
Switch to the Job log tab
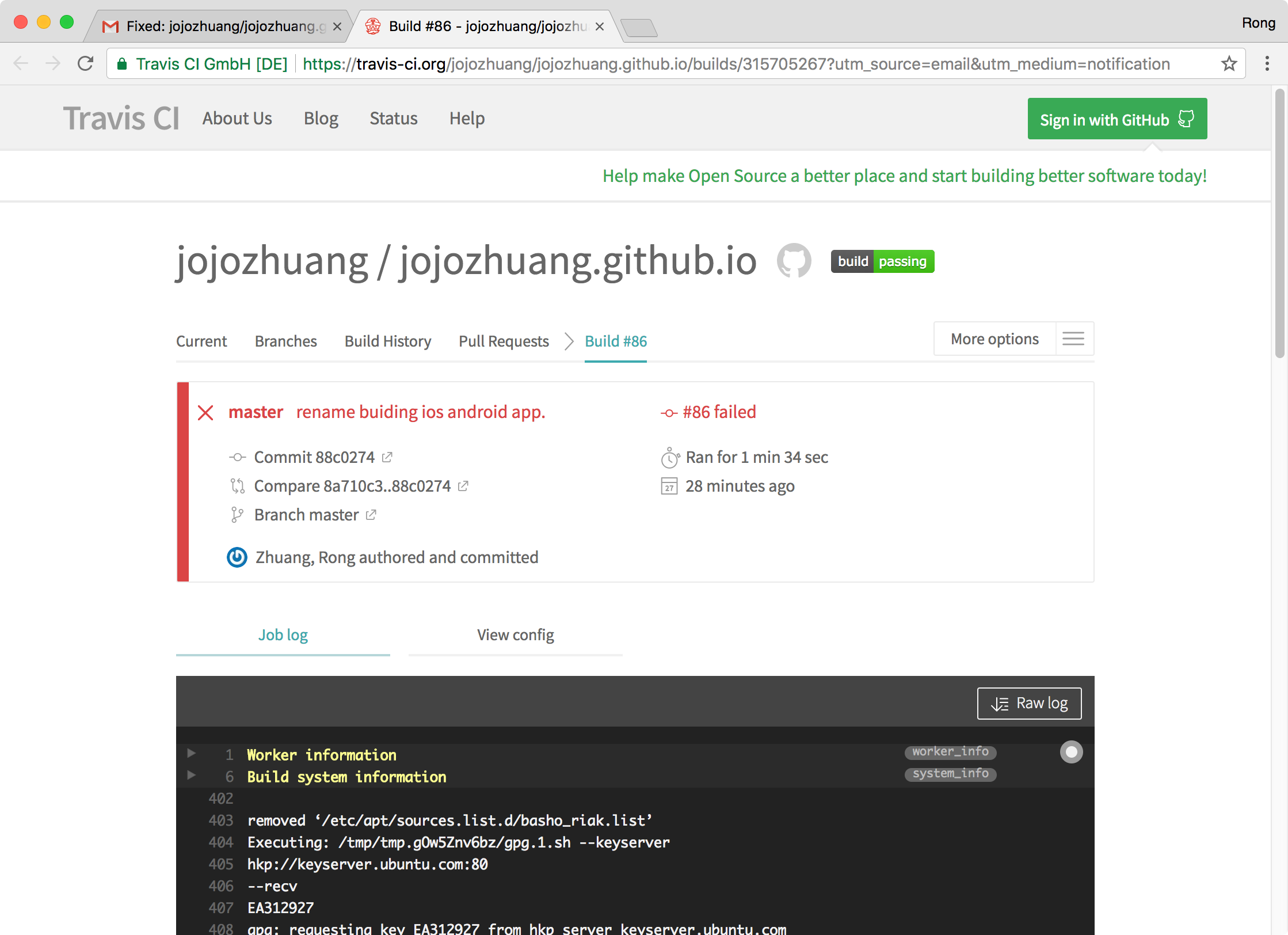tap(283, 635)
